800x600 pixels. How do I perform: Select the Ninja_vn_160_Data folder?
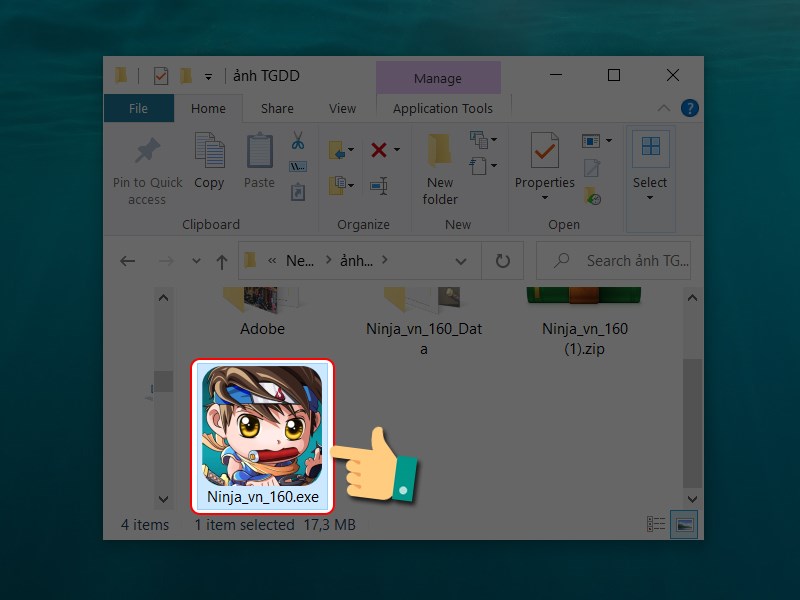pyautogui.click(x=424, y=321)
